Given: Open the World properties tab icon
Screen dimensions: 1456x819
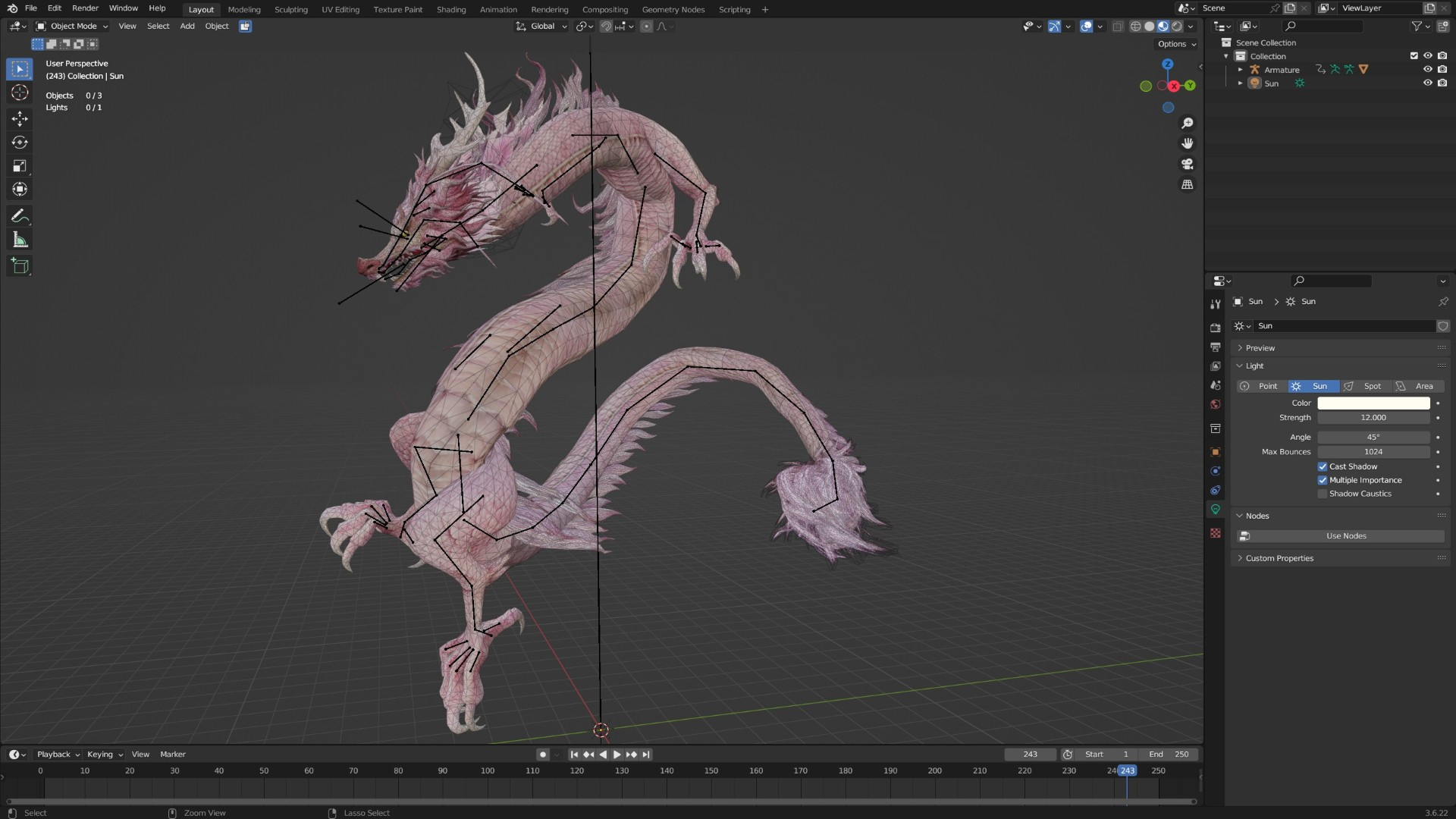Looking at the screenshot, I should click(x=1216, y=404).
